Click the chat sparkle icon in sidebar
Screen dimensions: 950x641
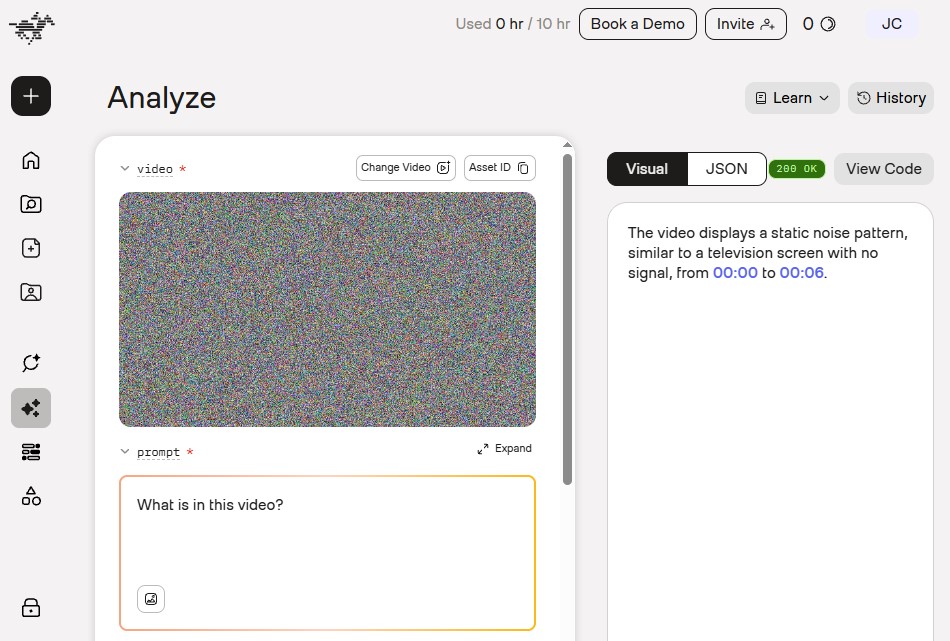pyautogui.click(x=31, y=363)
